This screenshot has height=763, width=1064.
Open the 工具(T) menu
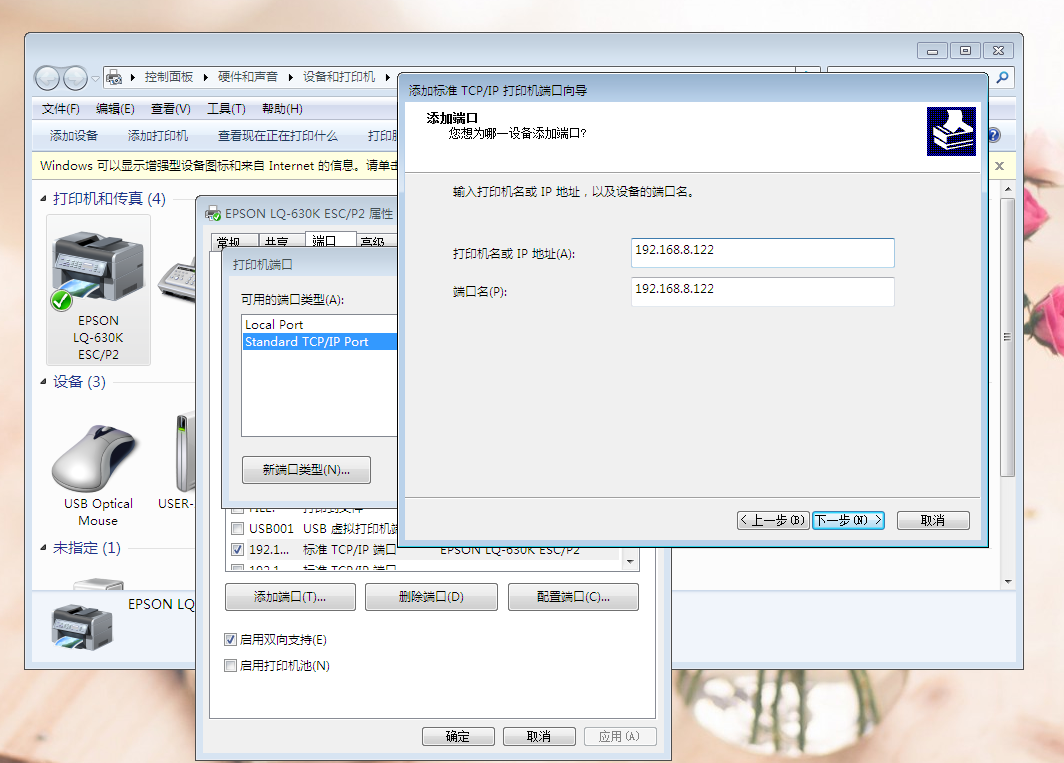[226, 109]
